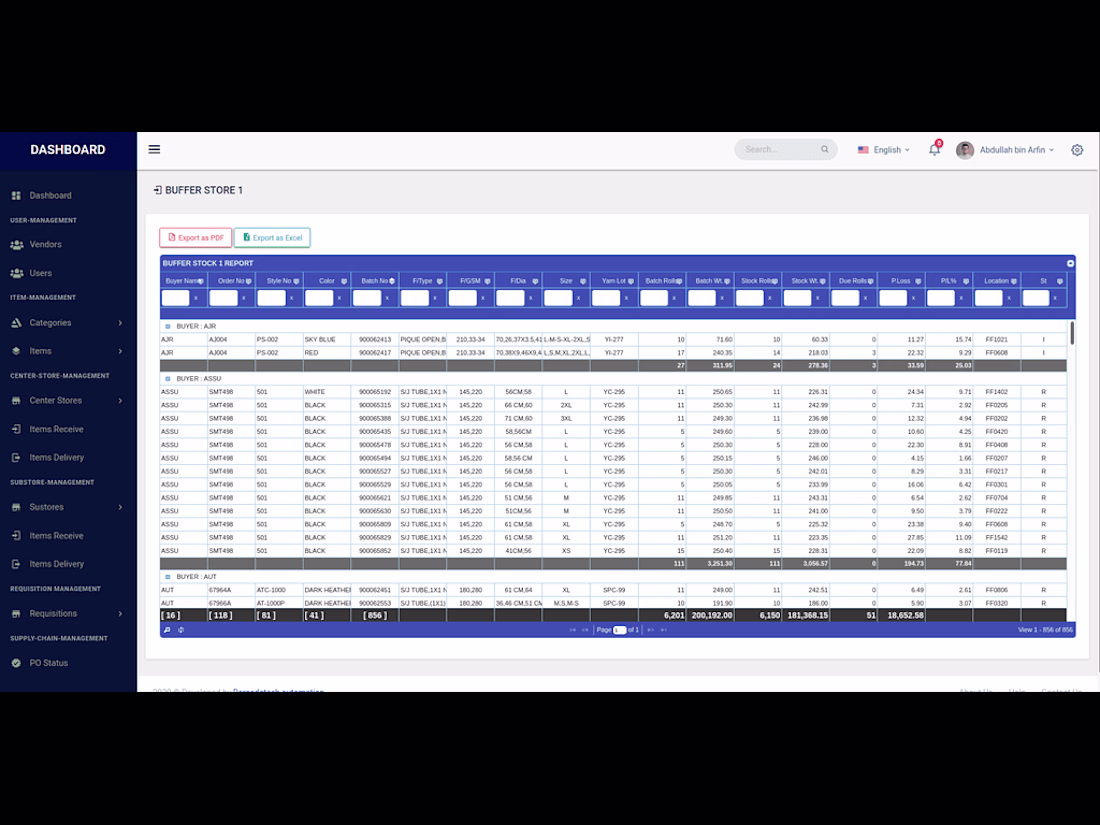The width and height of the screenshot is (1100, 825).
Task: Click the search magnifier icon
Action: tap(824, 149)
